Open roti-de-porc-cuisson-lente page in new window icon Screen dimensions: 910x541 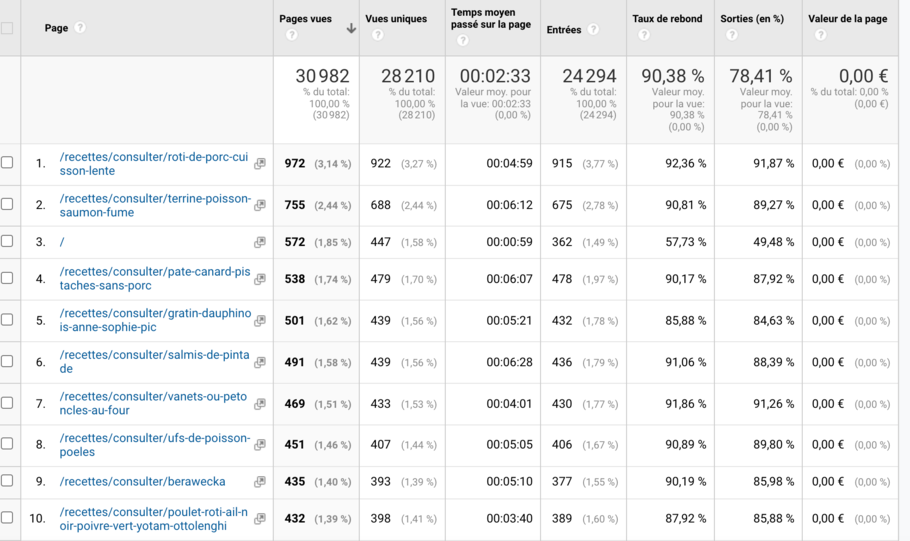260,164
